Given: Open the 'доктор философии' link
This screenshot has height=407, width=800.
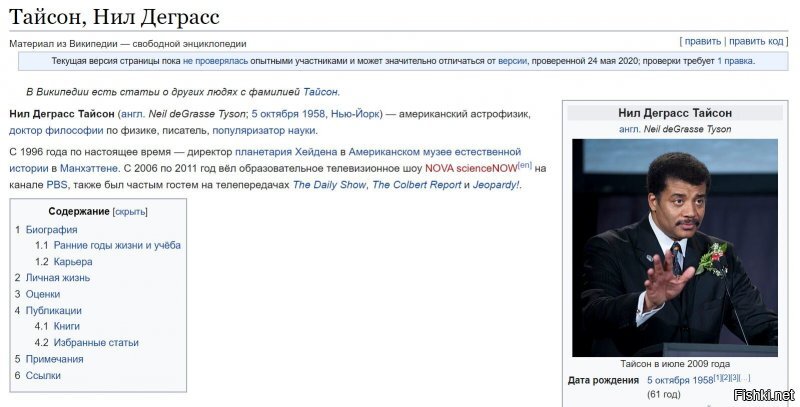Looking at the screenshot, I should (56, 131).
